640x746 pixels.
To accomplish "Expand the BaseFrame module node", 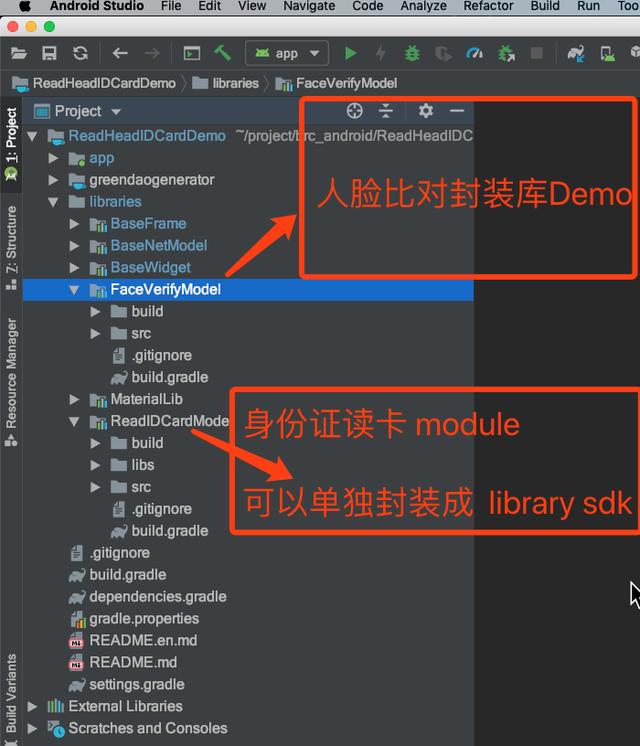I will pos(75,224).
